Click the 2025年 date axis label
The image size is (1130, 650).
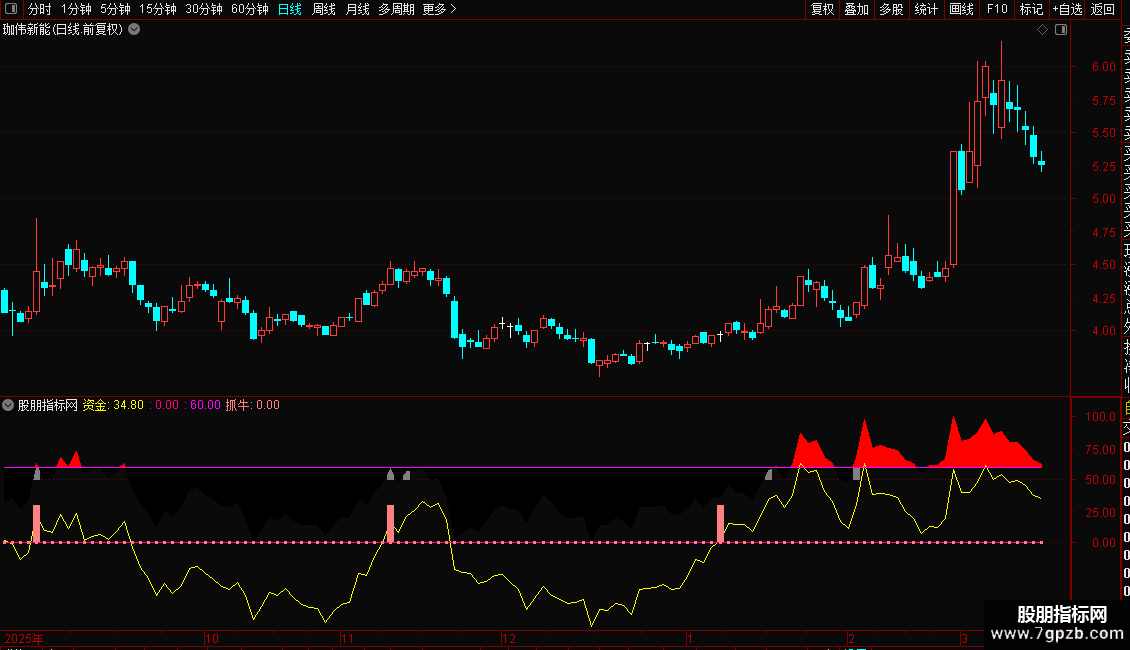pos(24,638)
